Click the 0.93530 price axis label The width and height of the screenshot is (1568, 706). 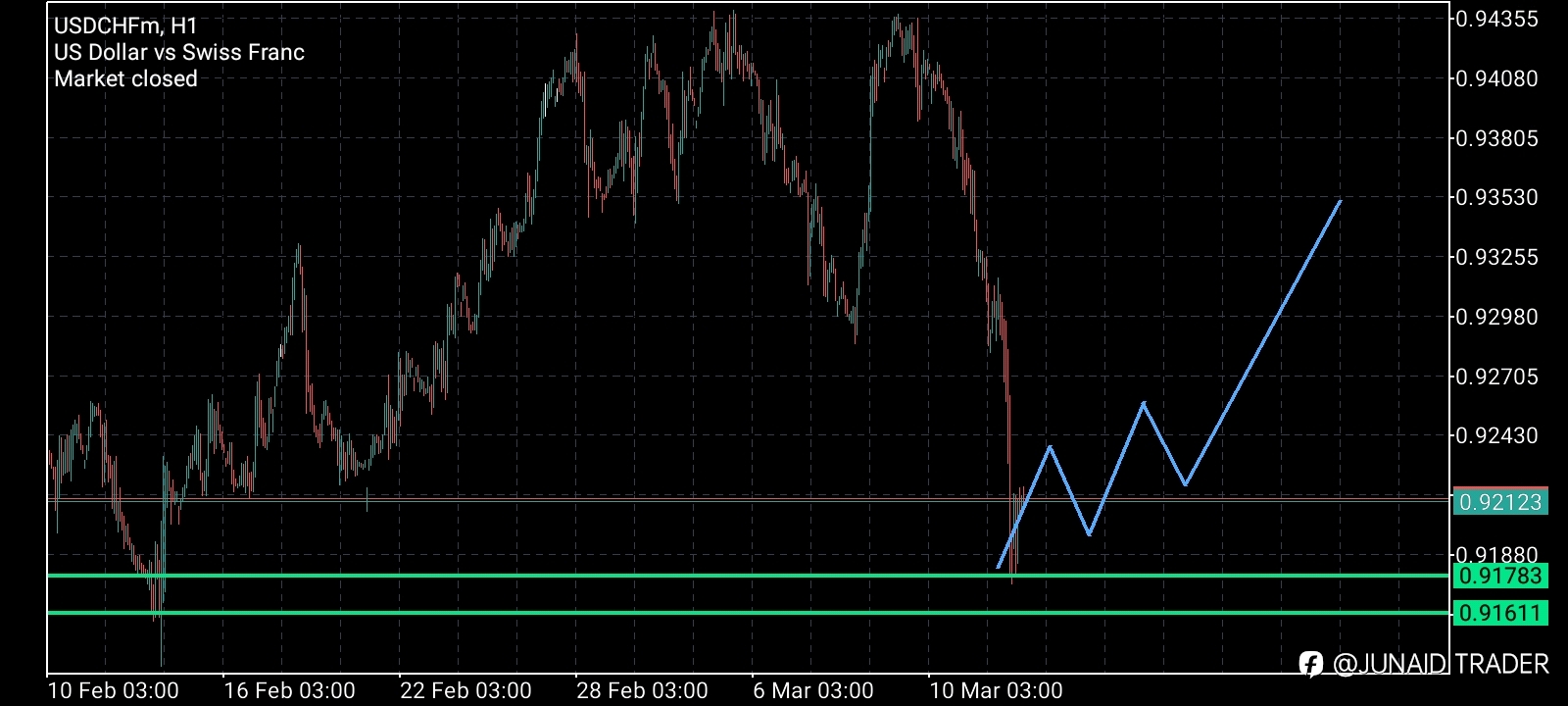[x=1496, y=197]
